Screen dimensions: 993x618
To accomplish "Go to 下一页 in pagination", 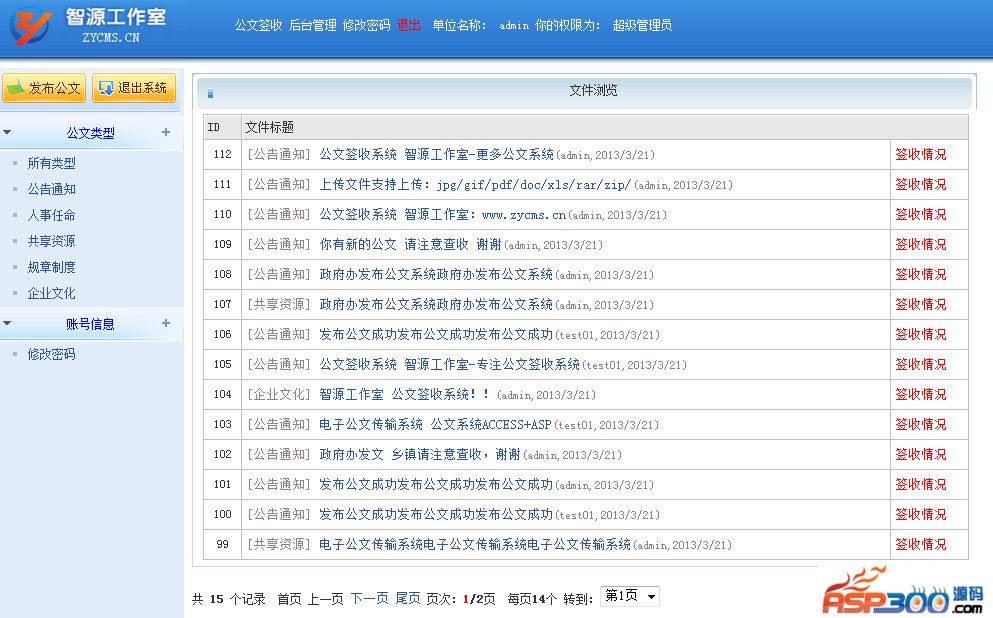I will (370, 598).
